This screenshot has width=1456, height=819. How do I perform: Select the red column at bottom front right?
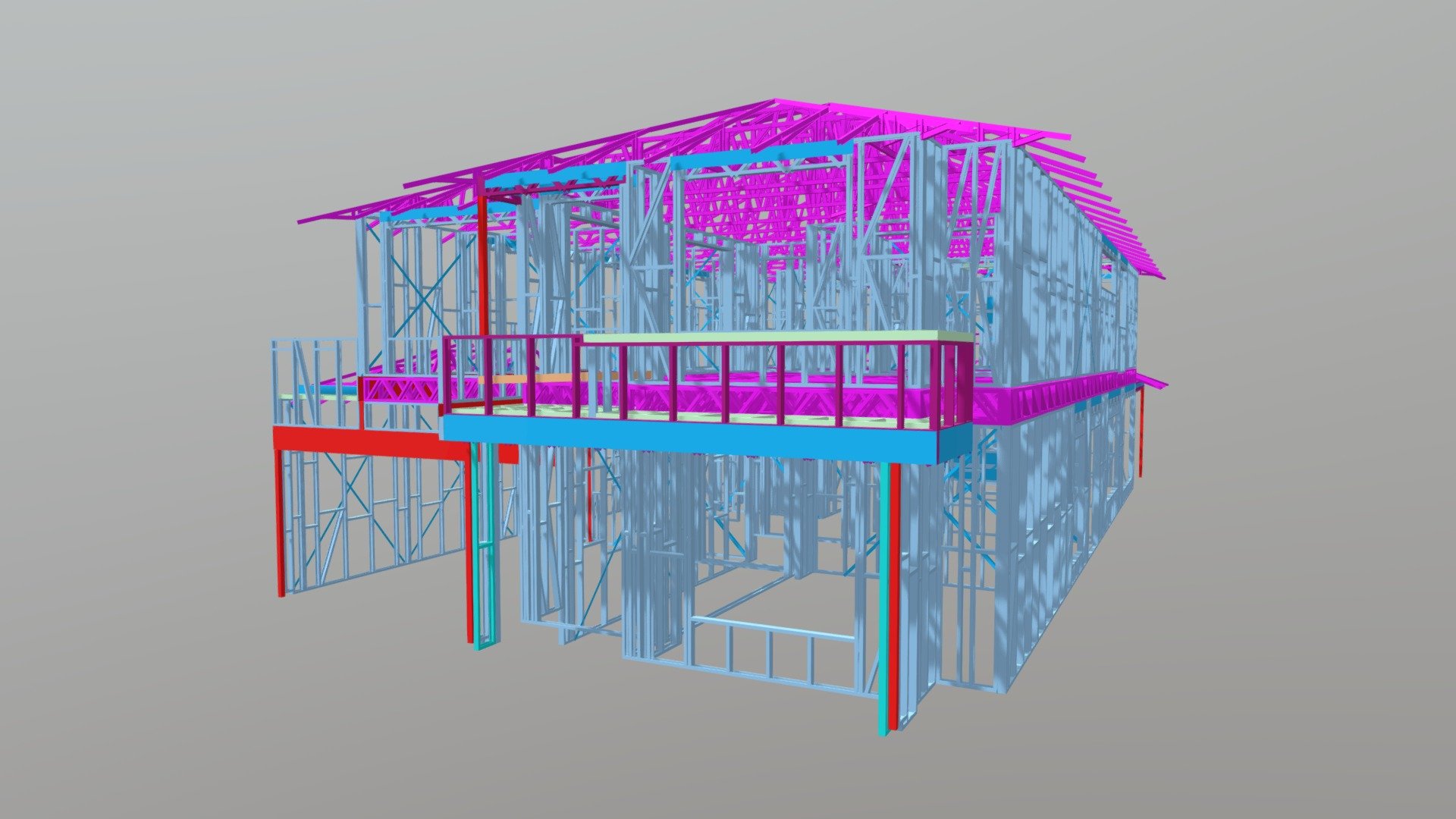point(895,591)
